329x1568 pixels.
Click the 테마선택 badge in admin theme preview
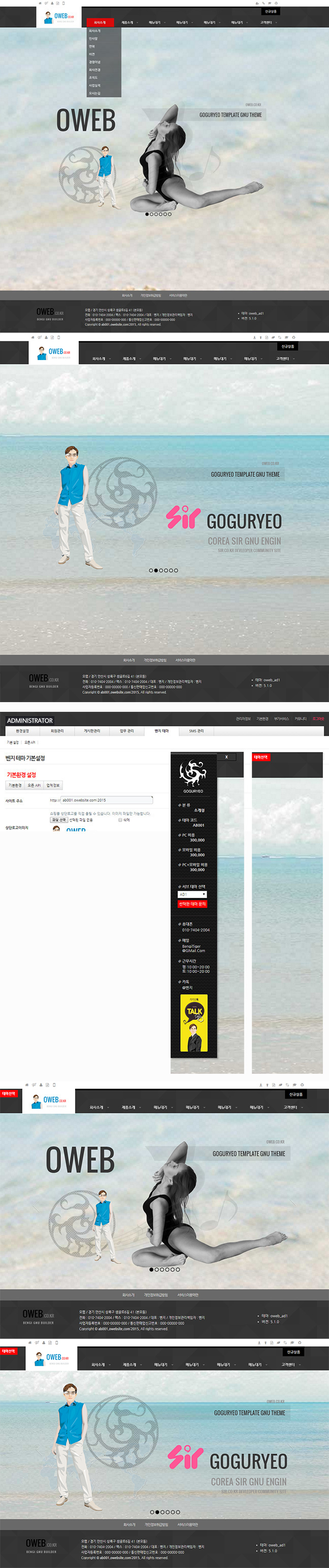tap(260, 757)
